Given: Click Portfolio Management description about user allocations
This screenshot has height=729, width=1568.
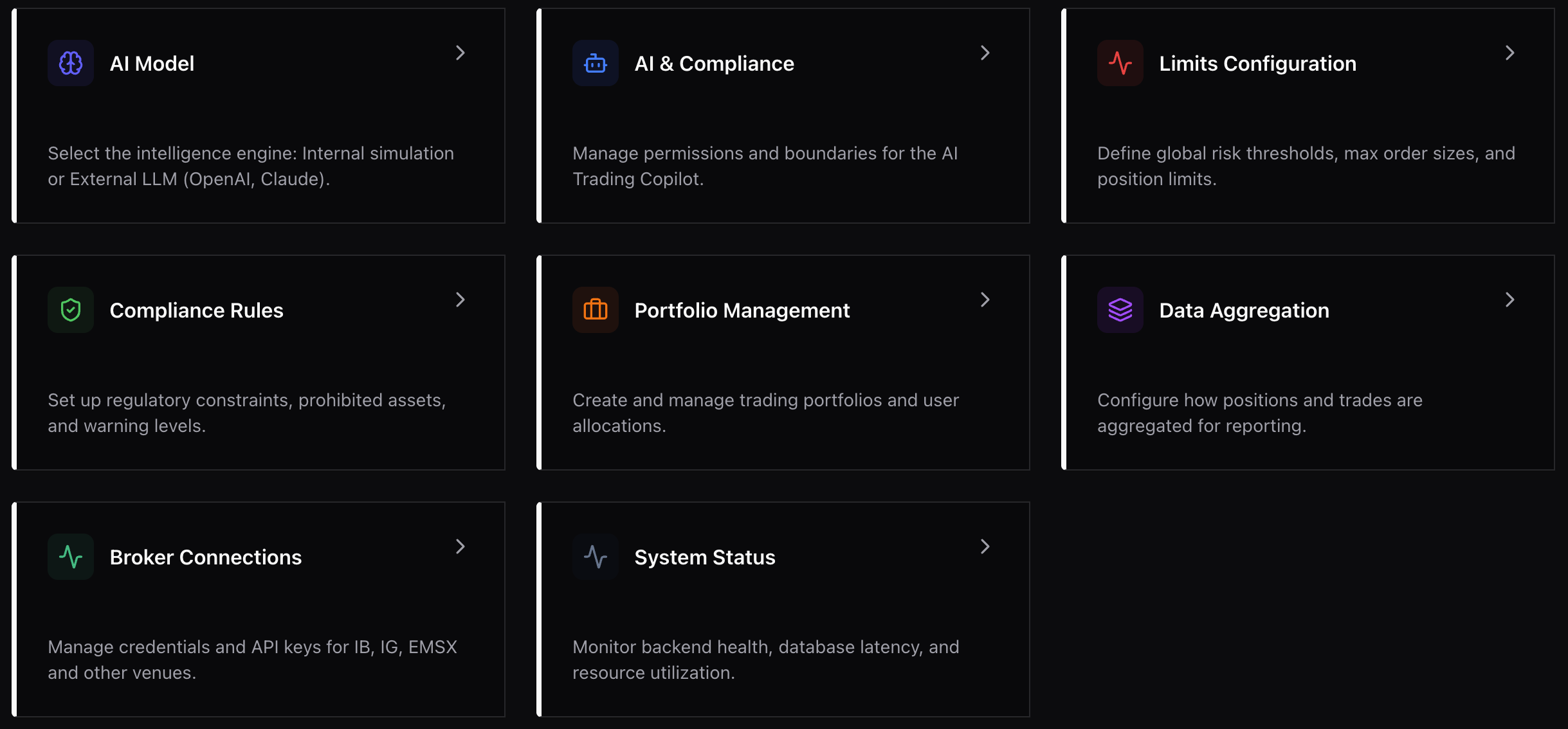Looking at the screenshot, I should 765,413.
